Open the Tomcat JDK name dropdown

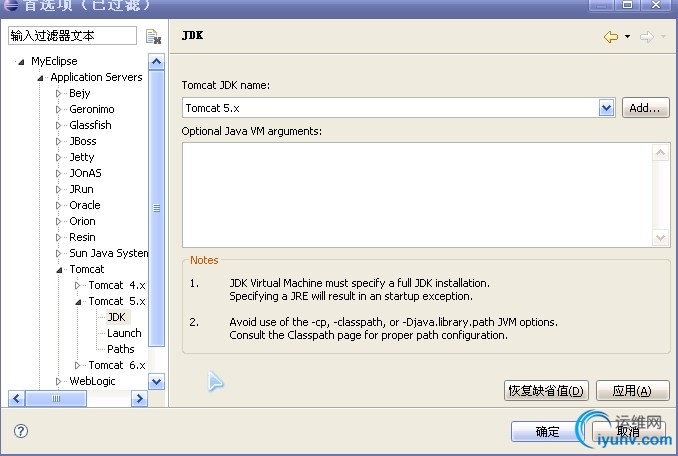(x=606, y=108)
